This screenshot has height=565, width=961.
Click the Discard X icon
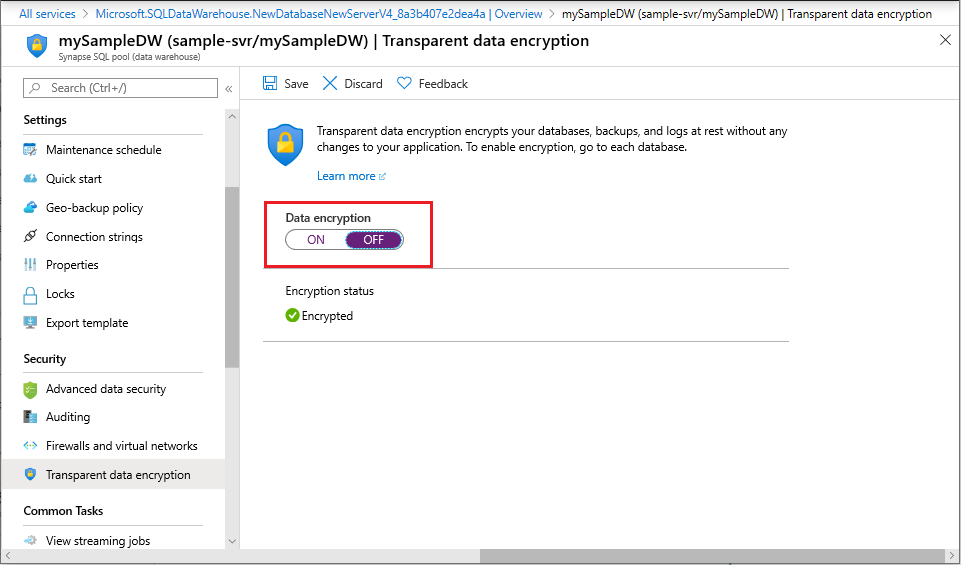point(330,83)
